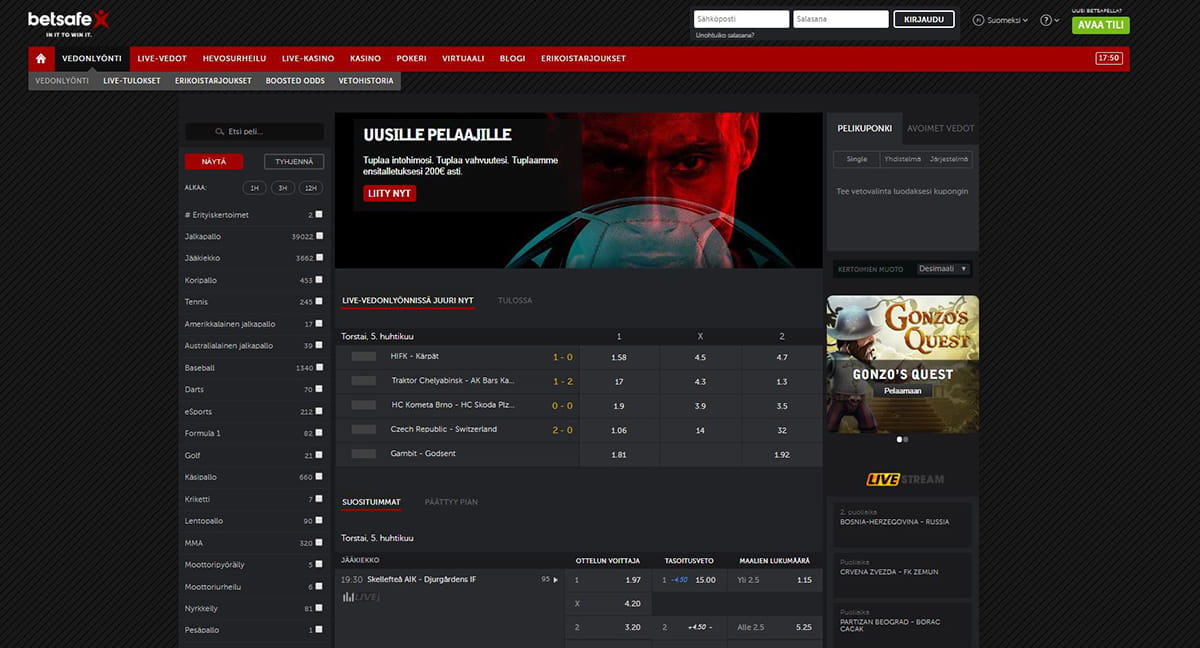Switch to the Päättyy pian tab
The width and height of the screenshot is (1200, 648).
451,502
